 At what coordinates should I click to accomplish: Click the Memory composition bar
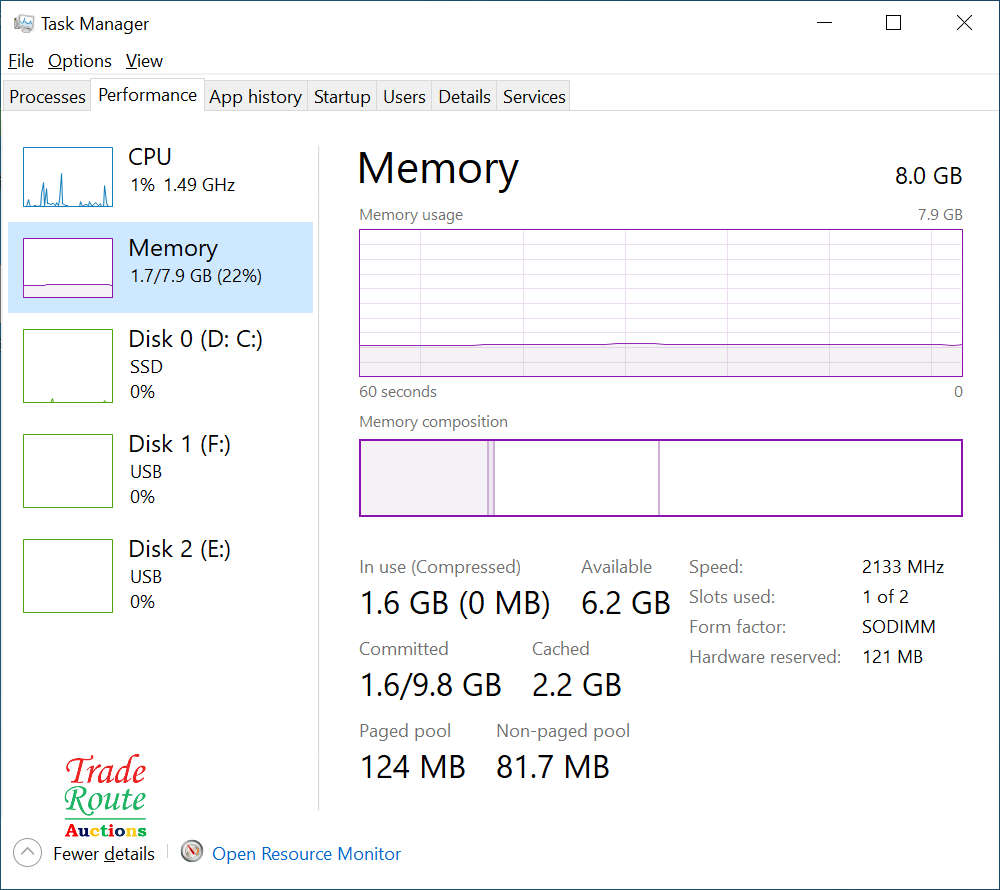pos(661,478)
